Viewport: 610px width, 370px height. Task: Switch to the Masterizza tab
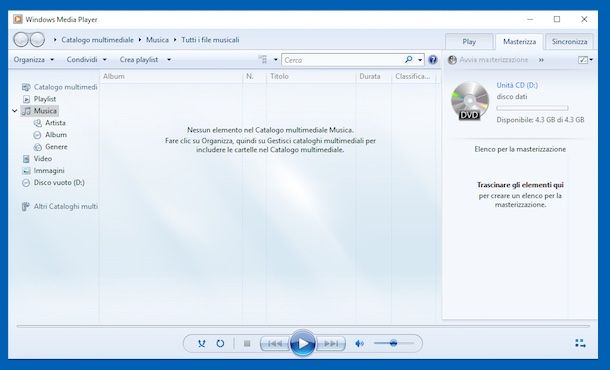click(519, 42)
